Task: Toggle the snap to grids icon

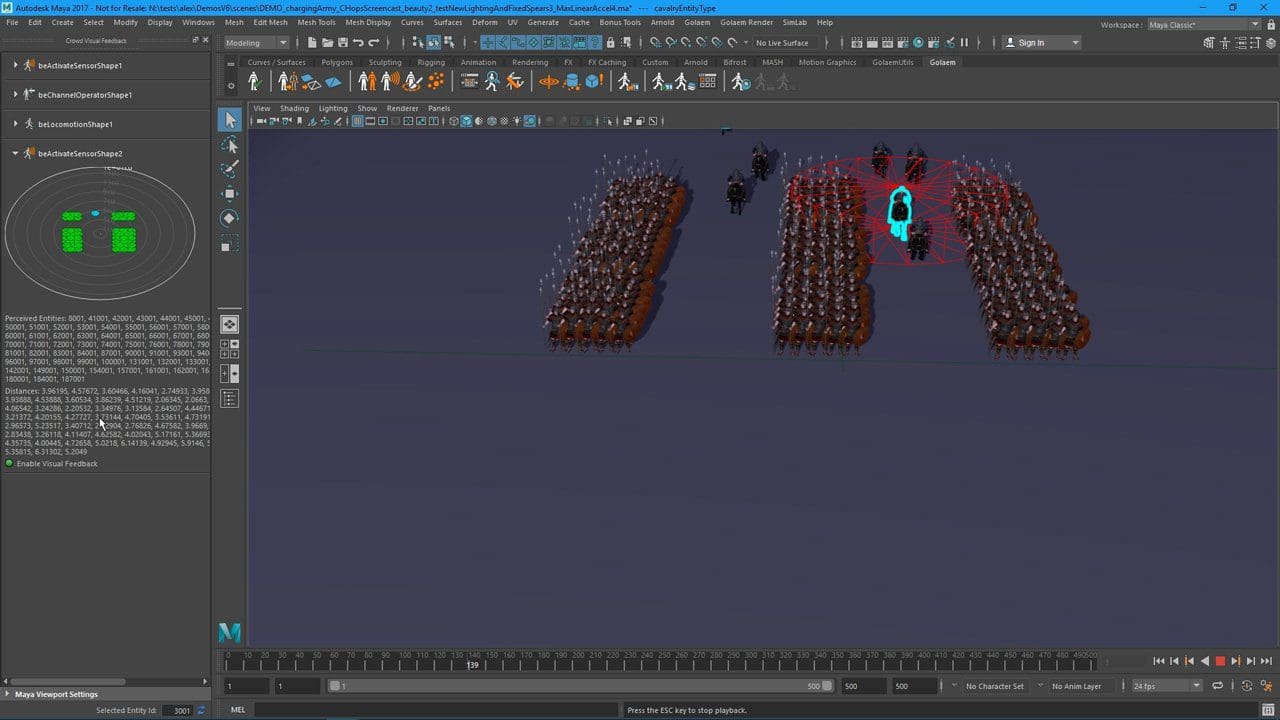Action: 655,43
